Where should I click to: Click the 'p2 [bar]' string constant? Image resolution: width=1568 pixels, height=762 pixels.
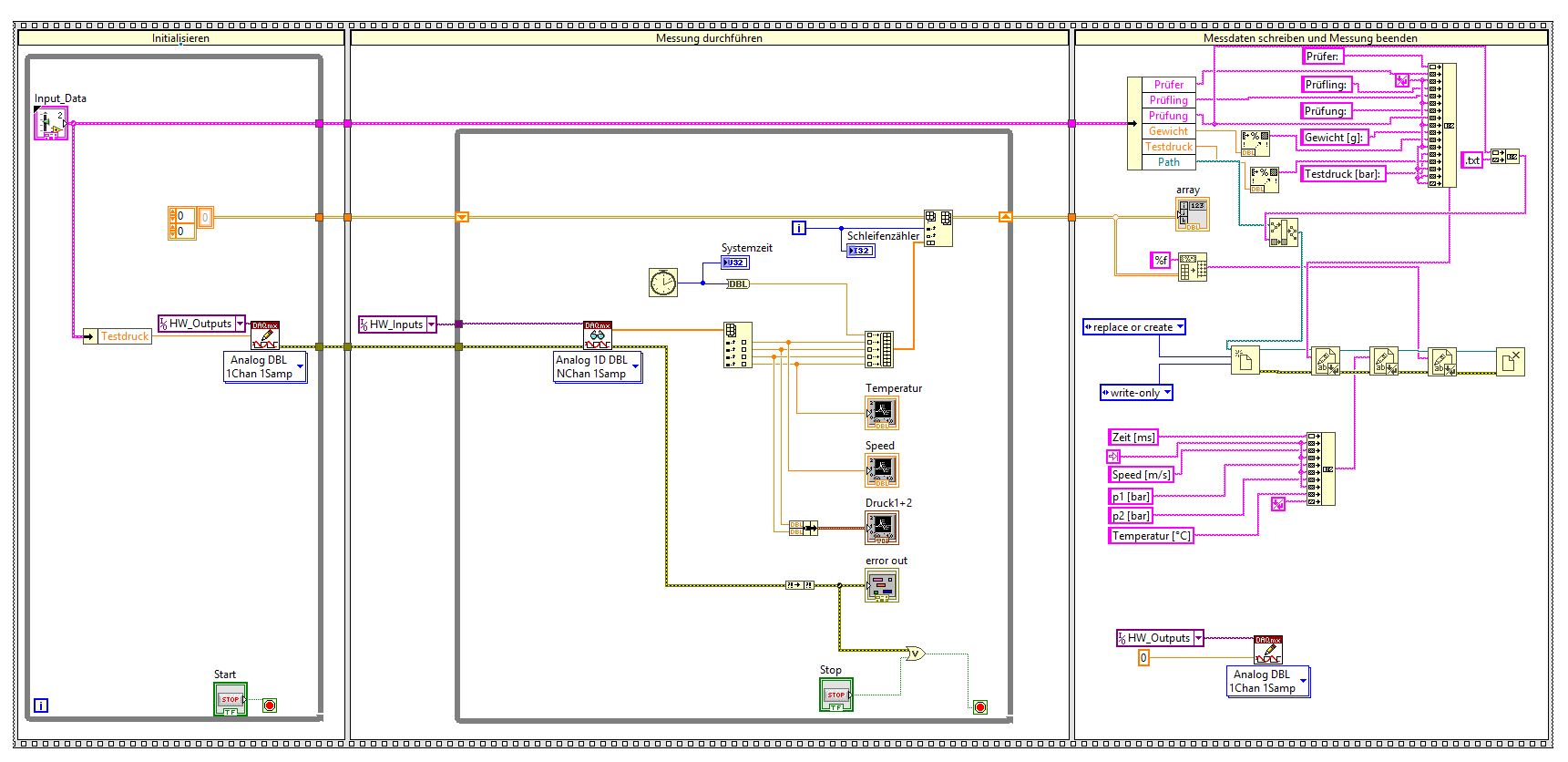(x=1131, y=516)
